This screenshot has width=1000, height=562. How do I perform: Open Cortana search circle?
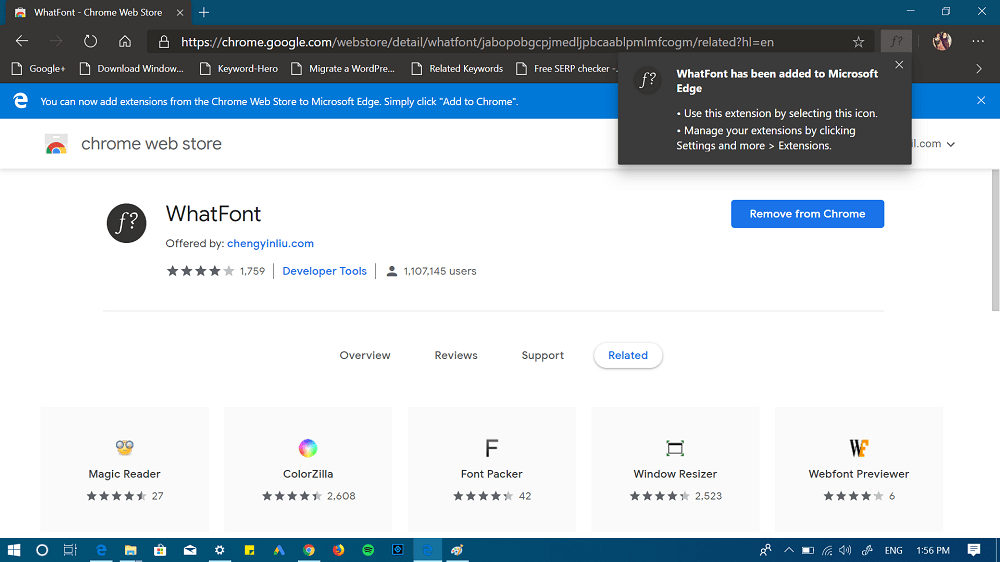41,550
